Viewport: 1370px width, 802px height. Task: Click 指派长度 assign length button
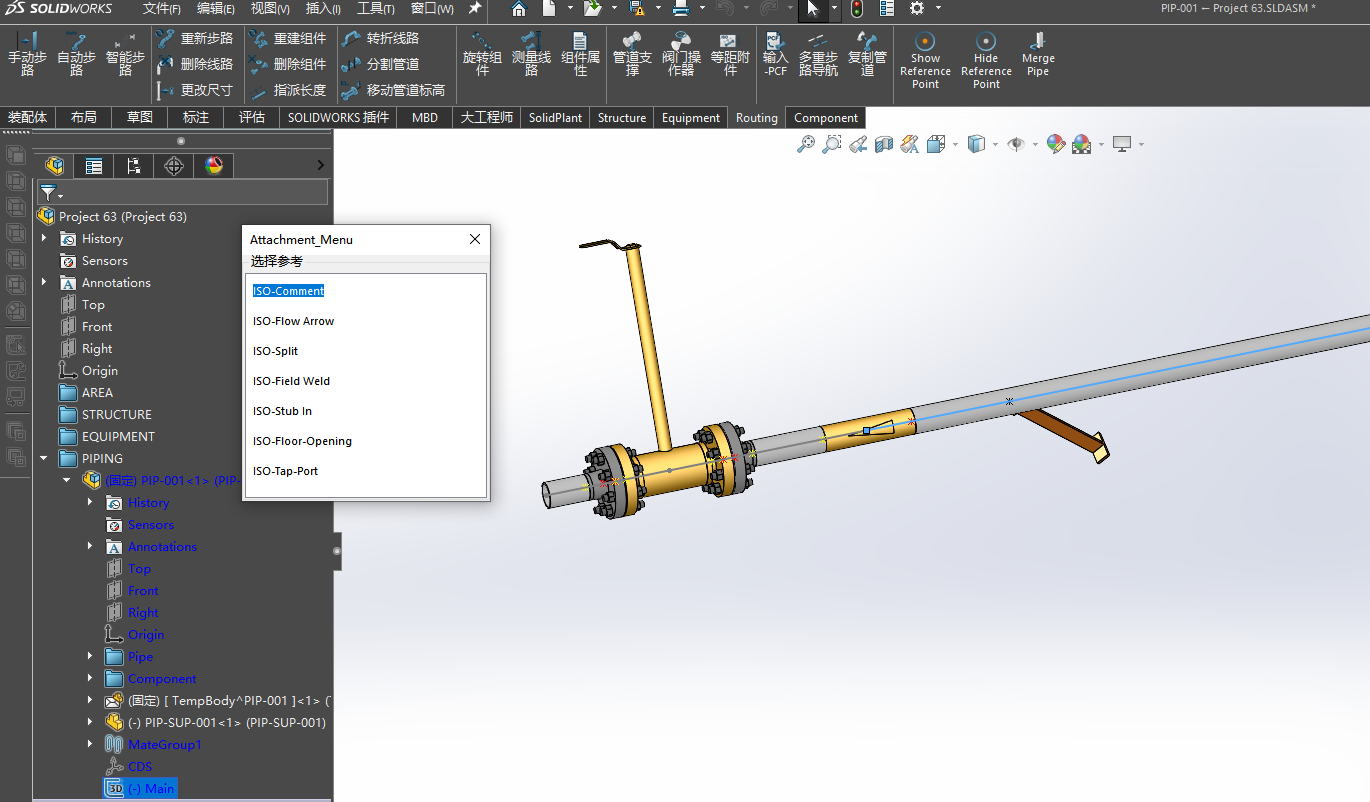pos(287,90)
